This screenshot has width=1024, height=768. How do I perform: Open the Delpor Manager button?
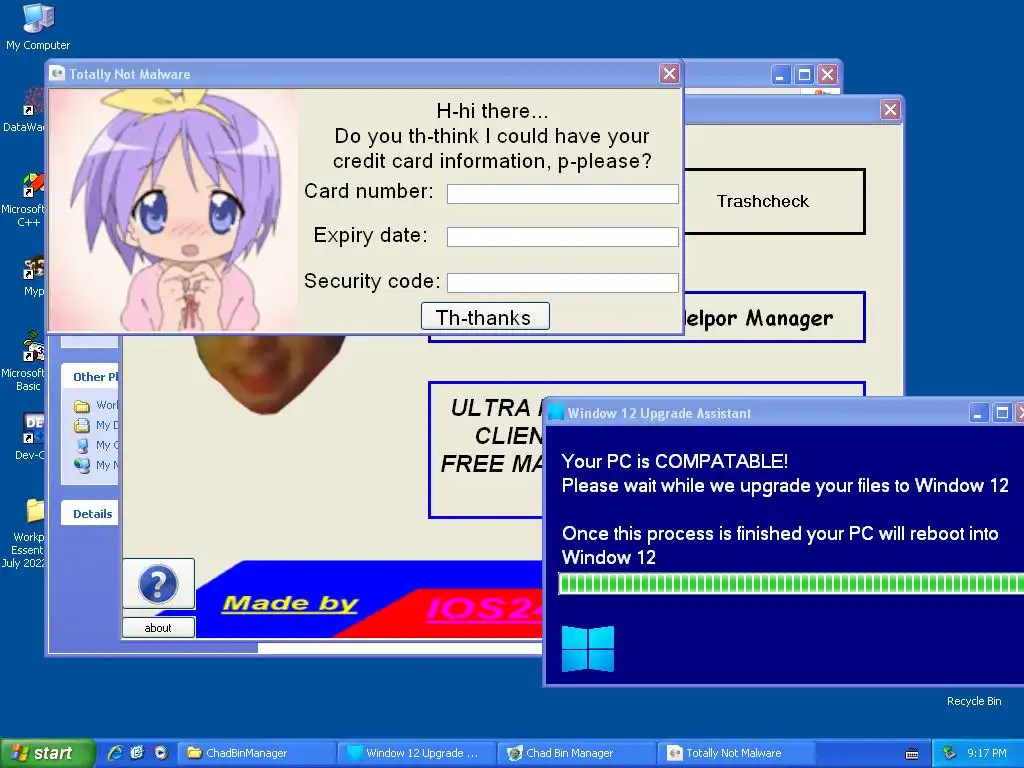click(775, 318)
